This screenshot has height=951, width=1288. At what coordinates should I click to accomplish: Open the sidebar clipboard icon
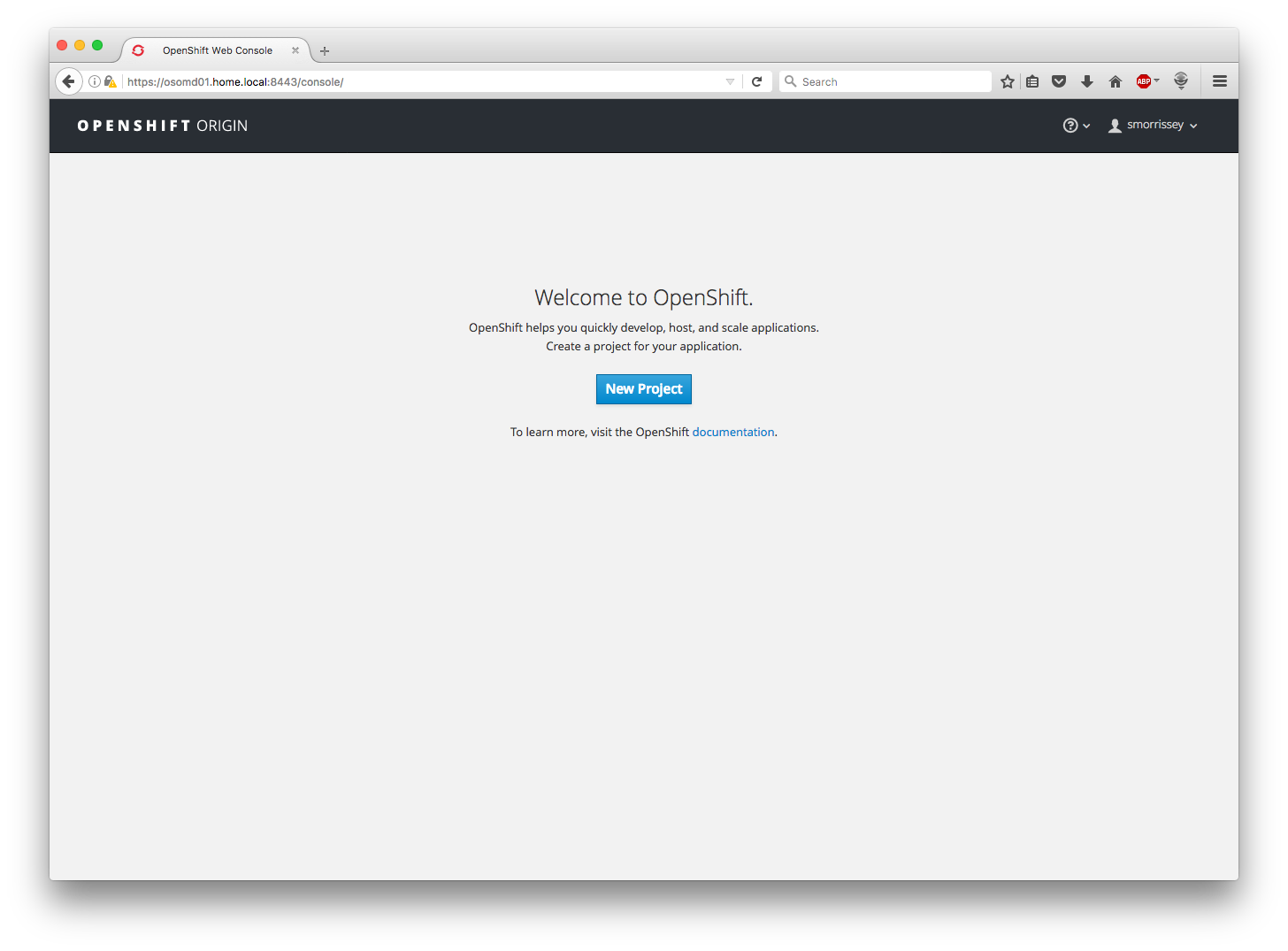pos(1032,81)
